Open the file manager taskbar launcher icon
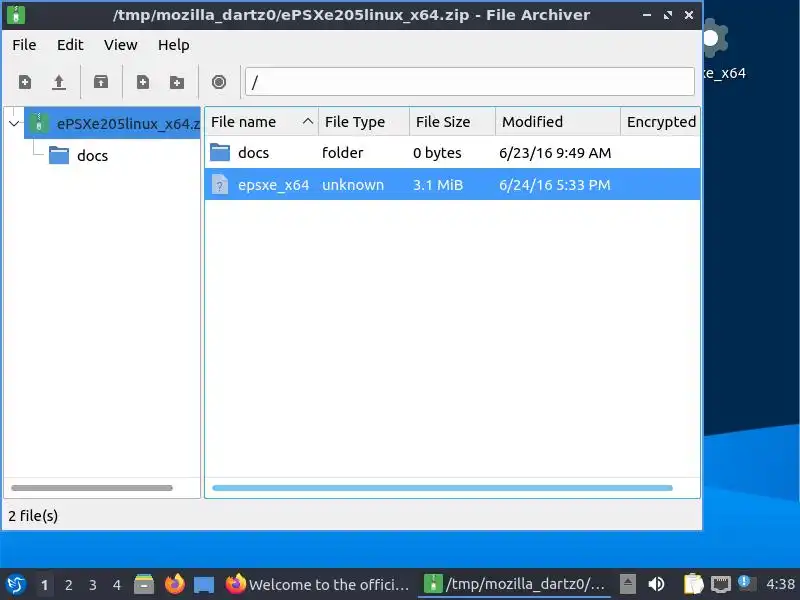Screen dimensions: 800x600 pyautogui.click(x=144, y=585)
